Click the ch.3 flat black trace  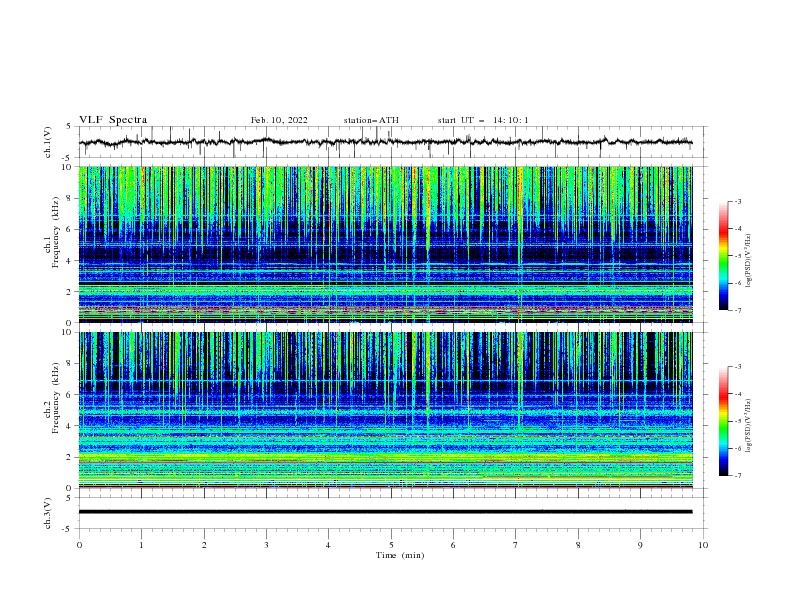pos(386,512)
